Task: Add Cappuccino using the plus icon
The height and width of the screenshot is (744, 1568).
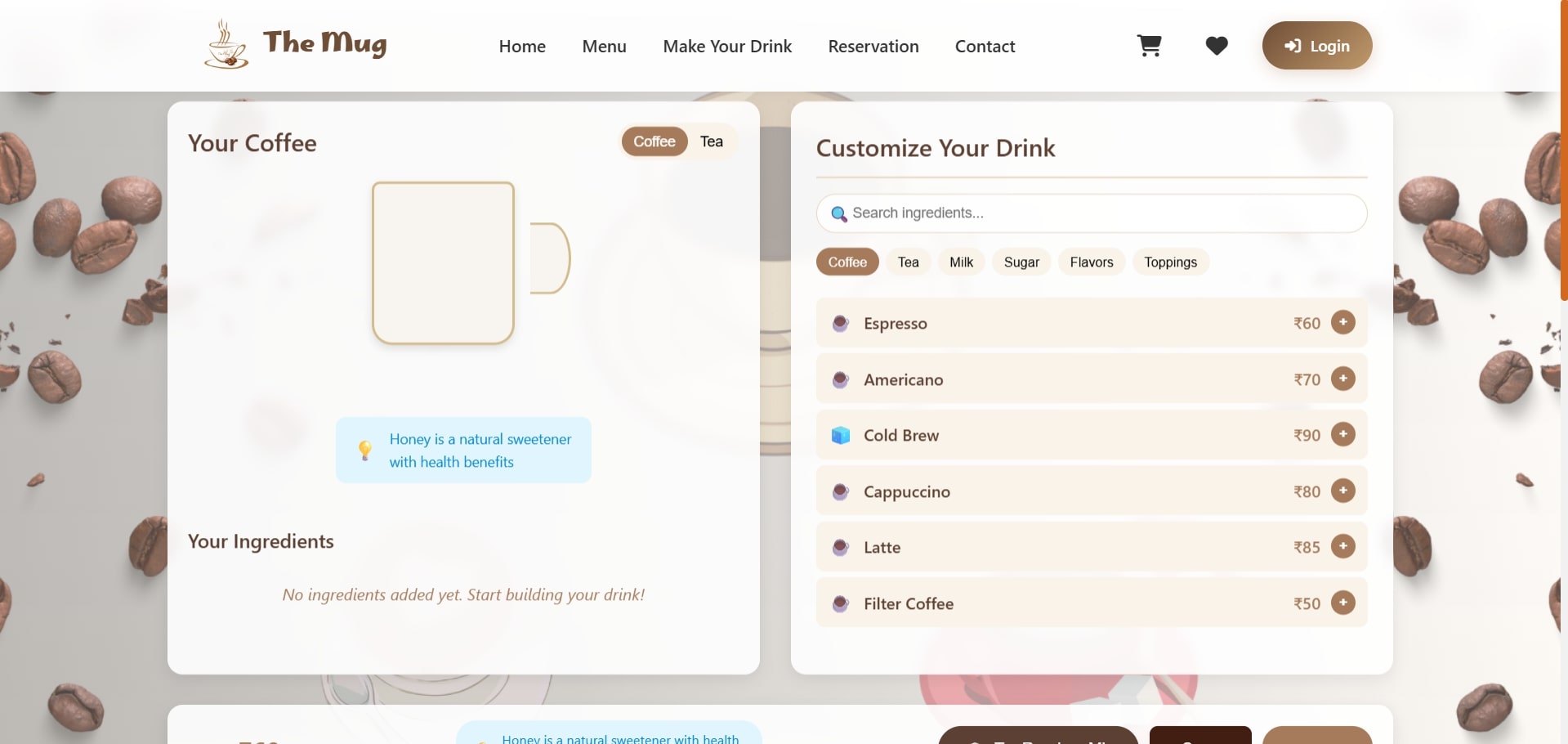Action: coord(1342,491)
